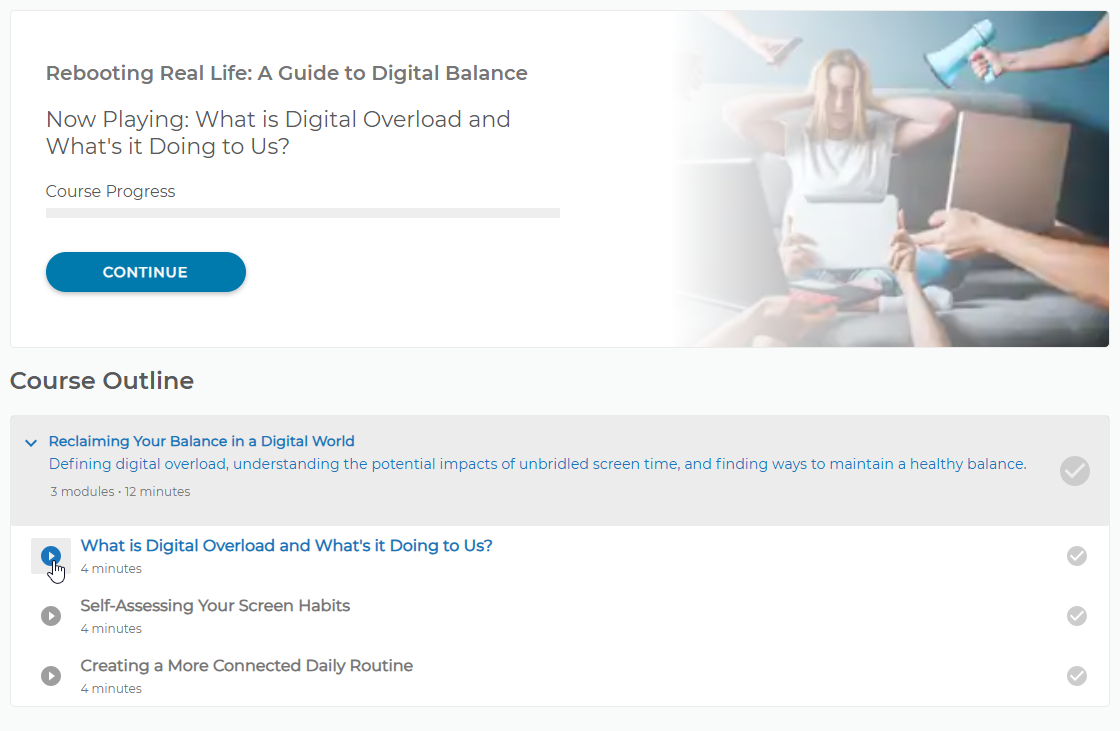This screenshot has height=731, width=1120.
Task: Click 4 minutes under Self-Assessing Your Screen Habits
Action: [x=111, y=628]
